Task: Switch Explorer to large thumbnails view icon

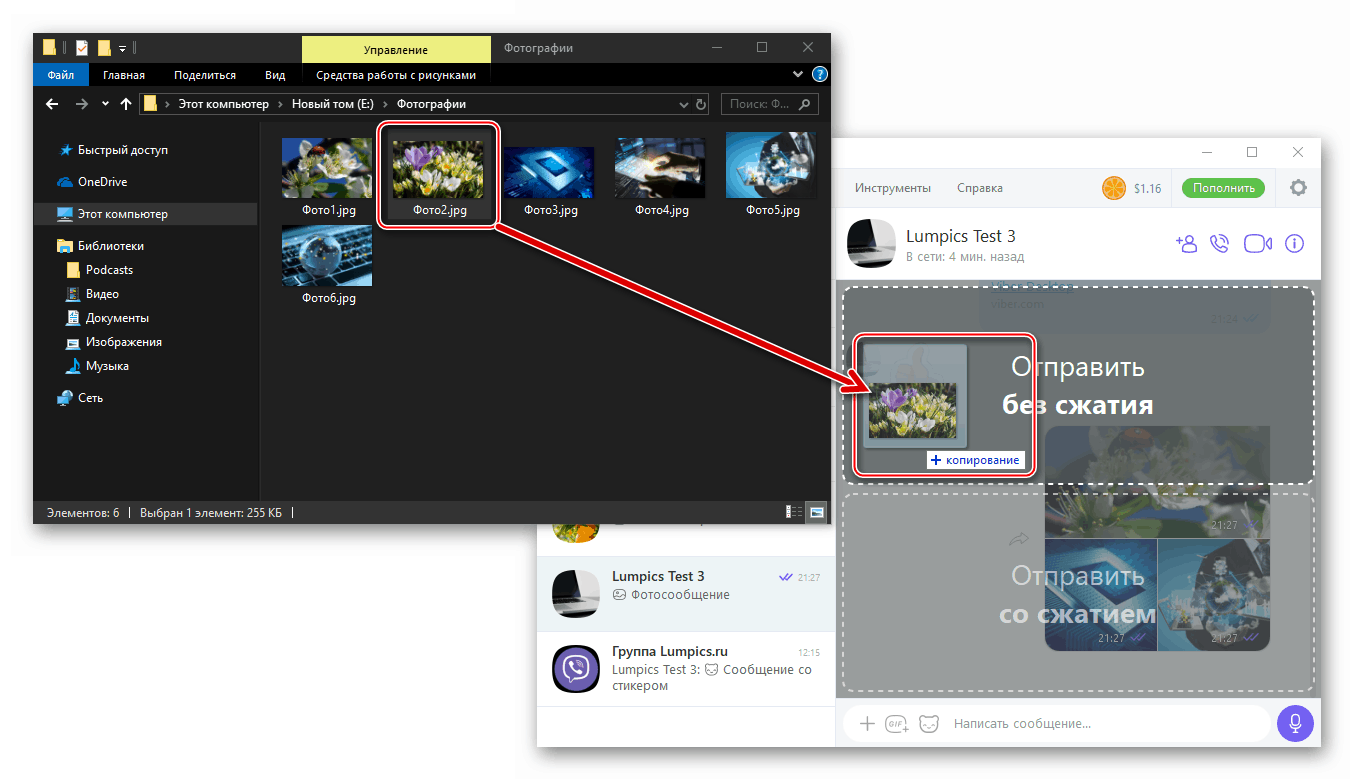Action: [x=817, y=512]
